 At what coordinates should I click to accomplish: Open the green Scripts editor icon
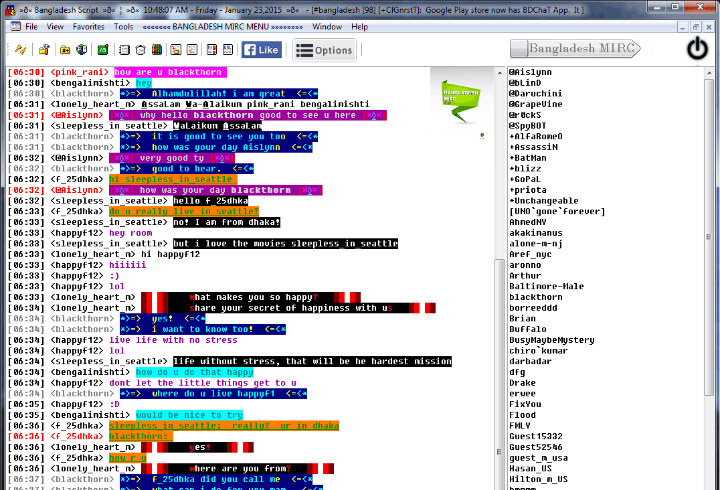103,50
